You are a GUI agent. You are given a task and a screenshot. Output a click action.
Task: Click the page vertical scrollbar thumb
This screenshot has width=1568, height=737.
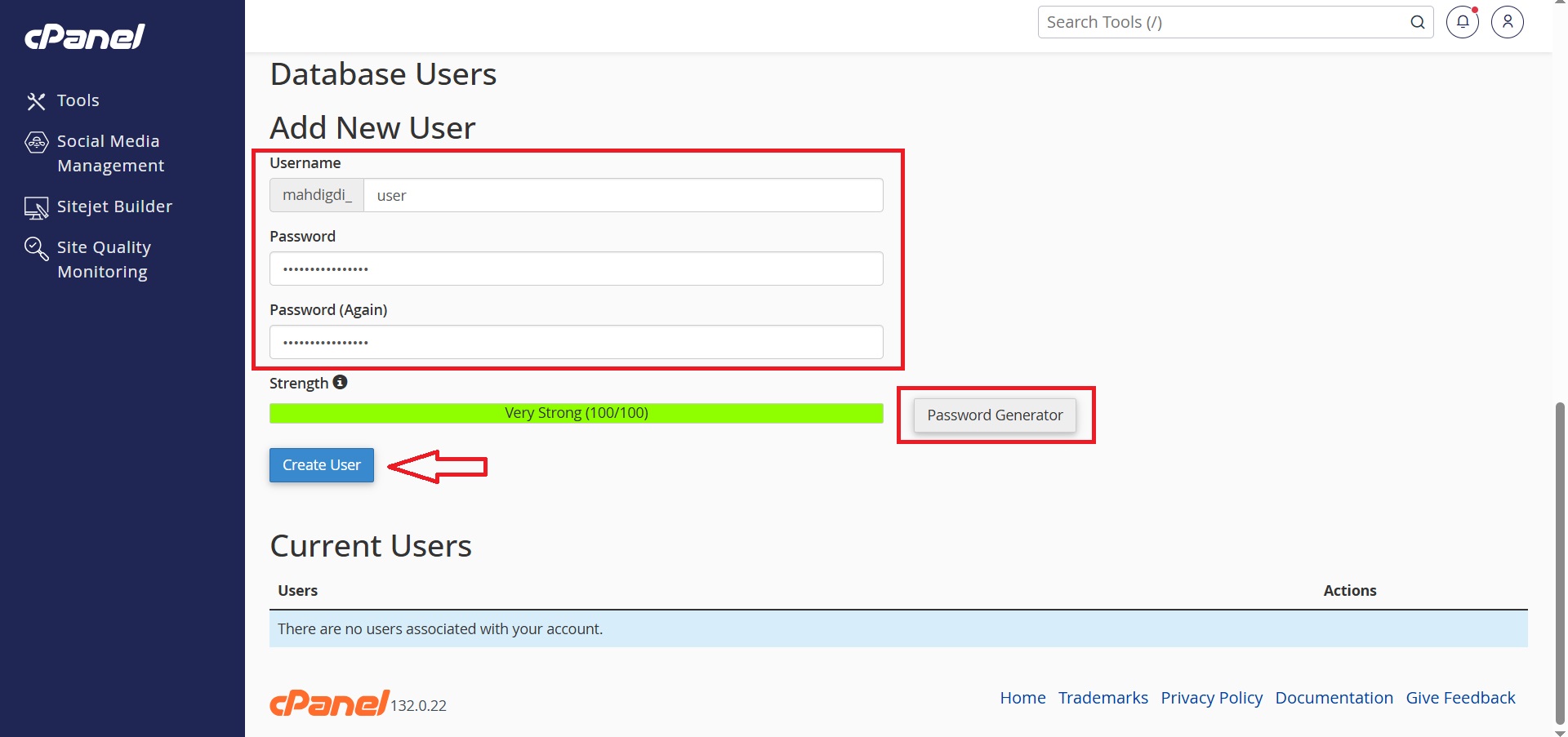[x=1560, y=563]
